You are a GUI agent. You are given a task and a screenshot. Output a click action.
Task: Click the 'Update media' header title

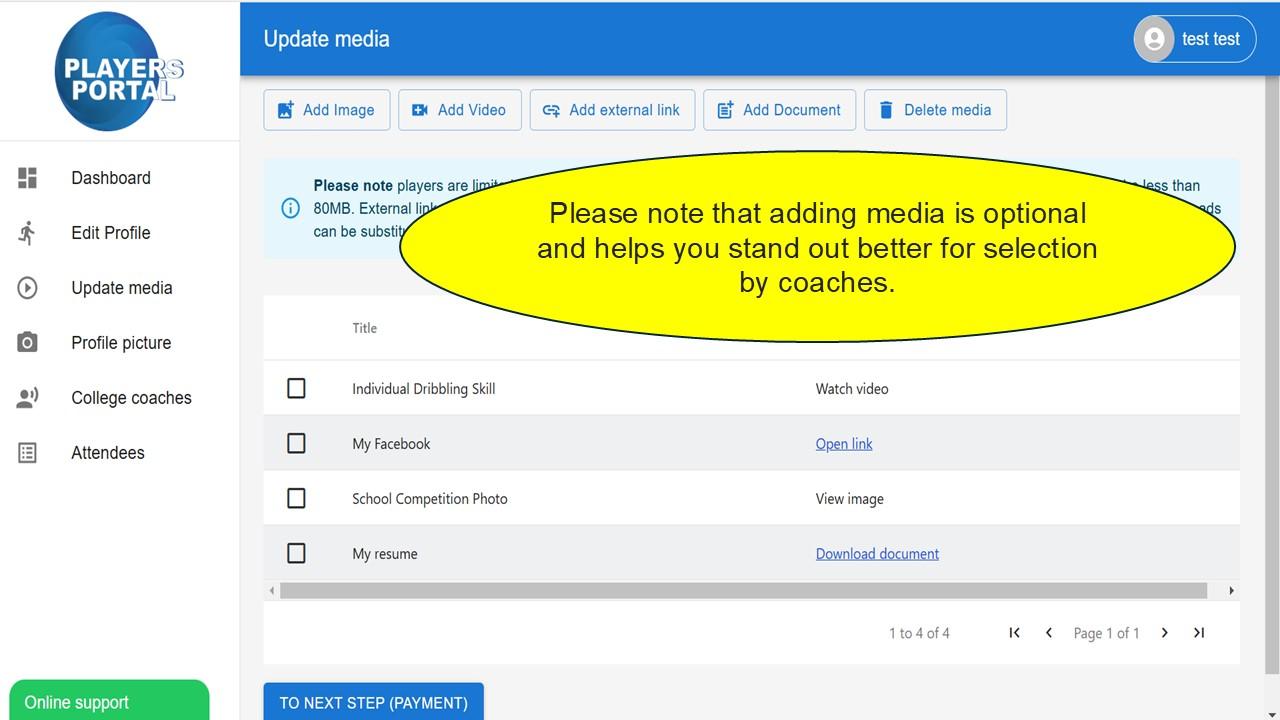[326, 39]
